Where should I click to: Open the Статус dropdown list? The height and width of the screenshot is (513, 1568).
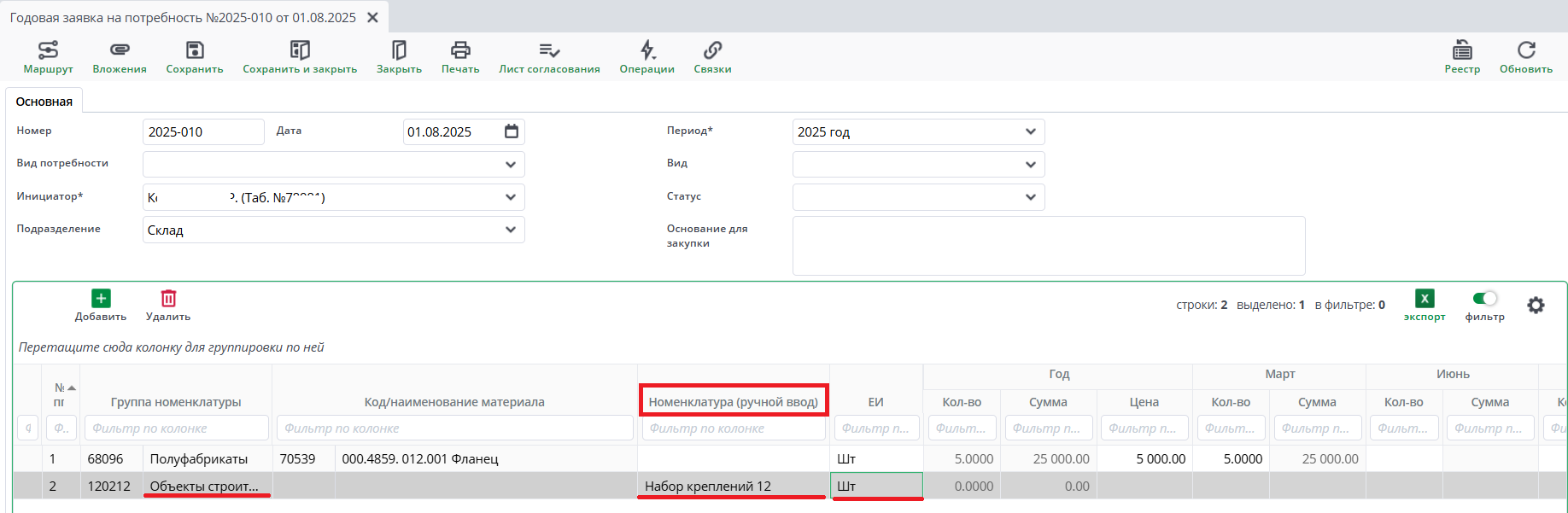point(1030,197)
